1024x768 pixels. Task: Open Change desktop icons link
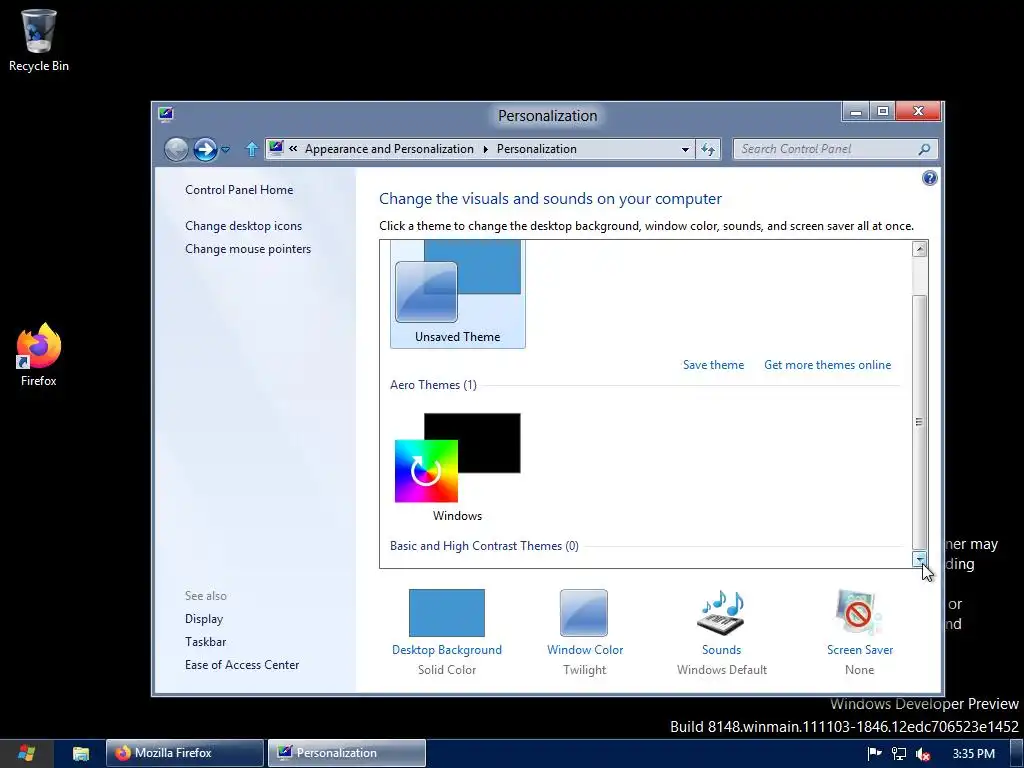(244, 226)
